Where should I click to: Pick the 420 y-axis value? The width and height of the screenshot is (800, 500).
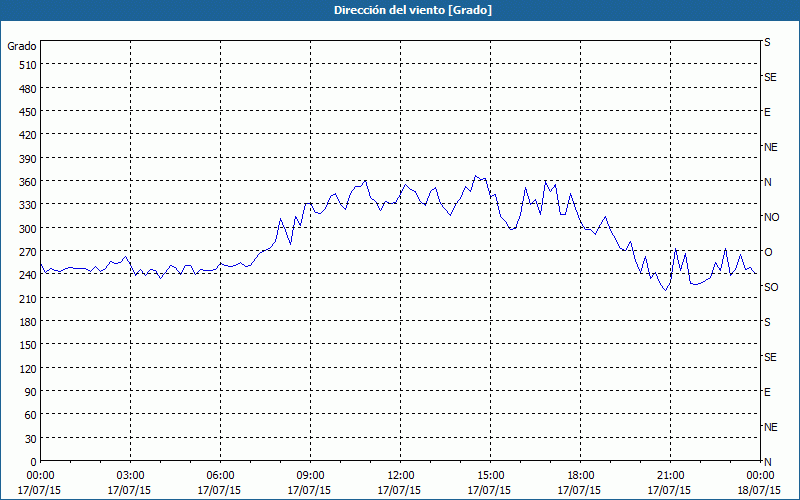(x=29, y=135)
